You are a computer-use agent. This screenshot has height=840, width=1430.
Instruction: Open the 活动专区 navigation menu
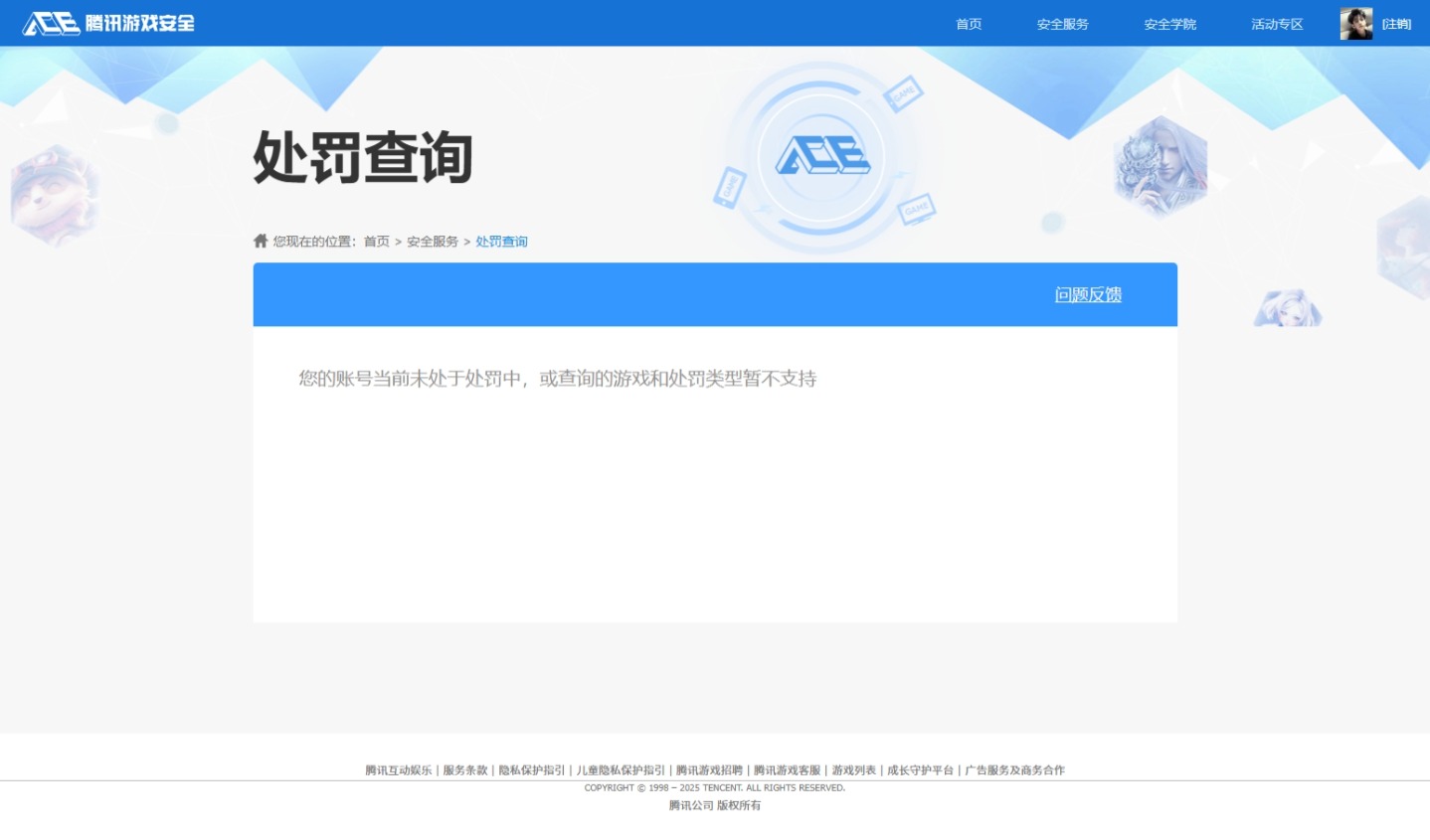1276,24
